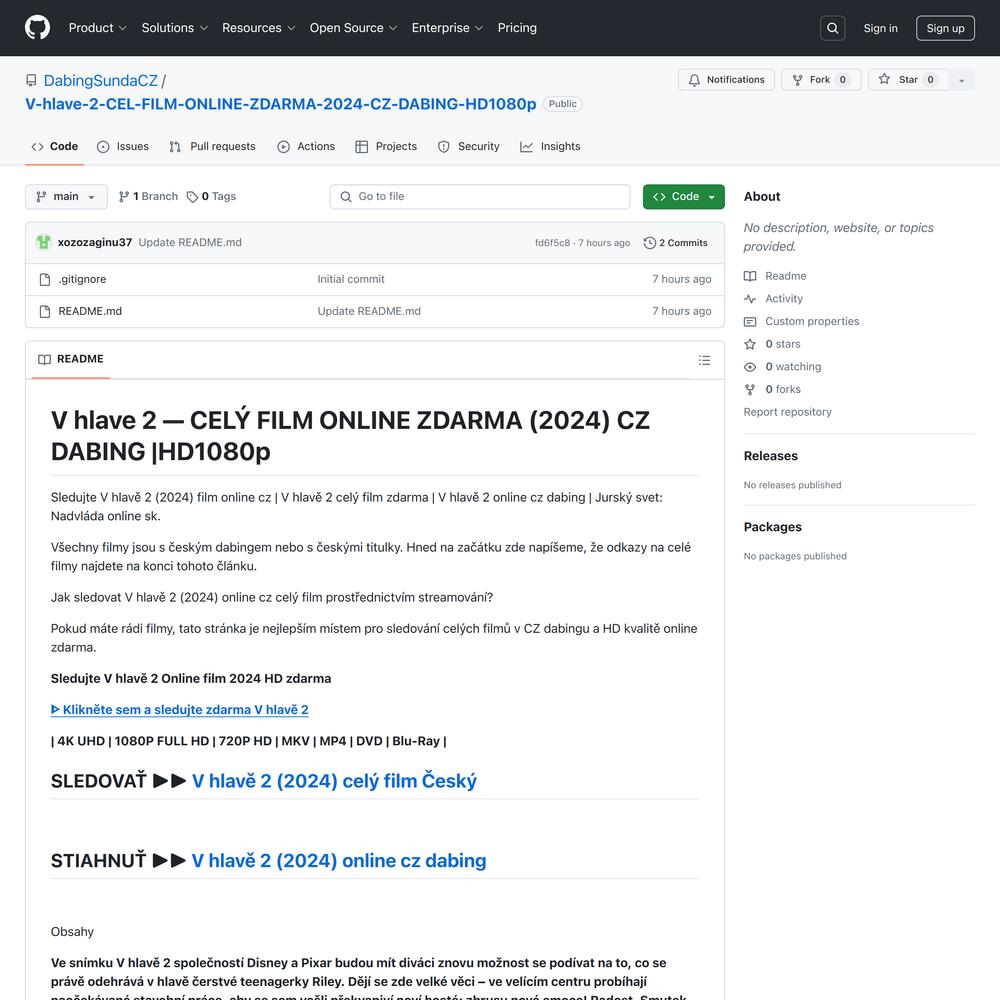Open 'V hlavě 2 (2024) celý film Český' link
The image size is (1000, 1000).
[334, 781]
